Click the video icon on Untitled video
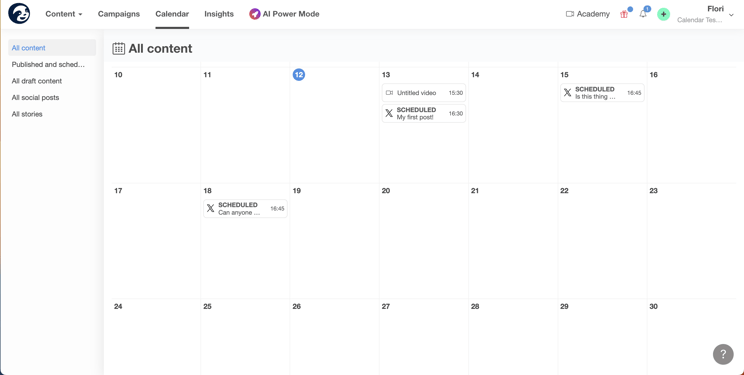744x375 pixels. 389,93
